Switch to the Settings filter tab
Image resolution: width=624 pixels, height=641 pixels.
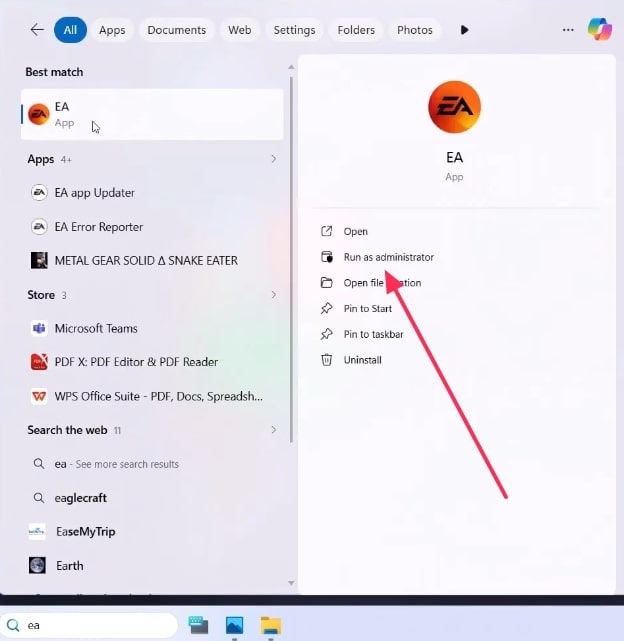(x=294, y=30)
